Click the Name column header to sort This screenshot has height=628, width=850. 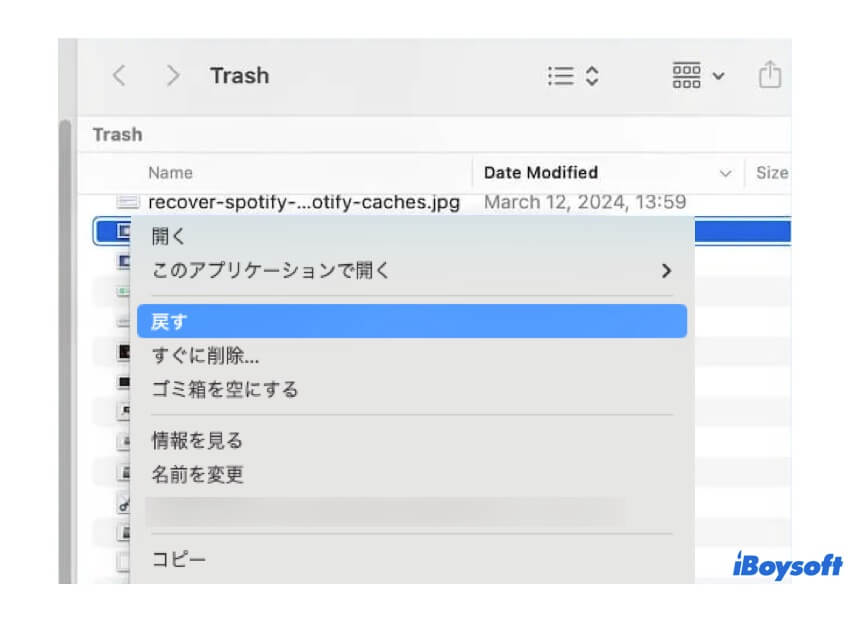[x=168, y=172]
